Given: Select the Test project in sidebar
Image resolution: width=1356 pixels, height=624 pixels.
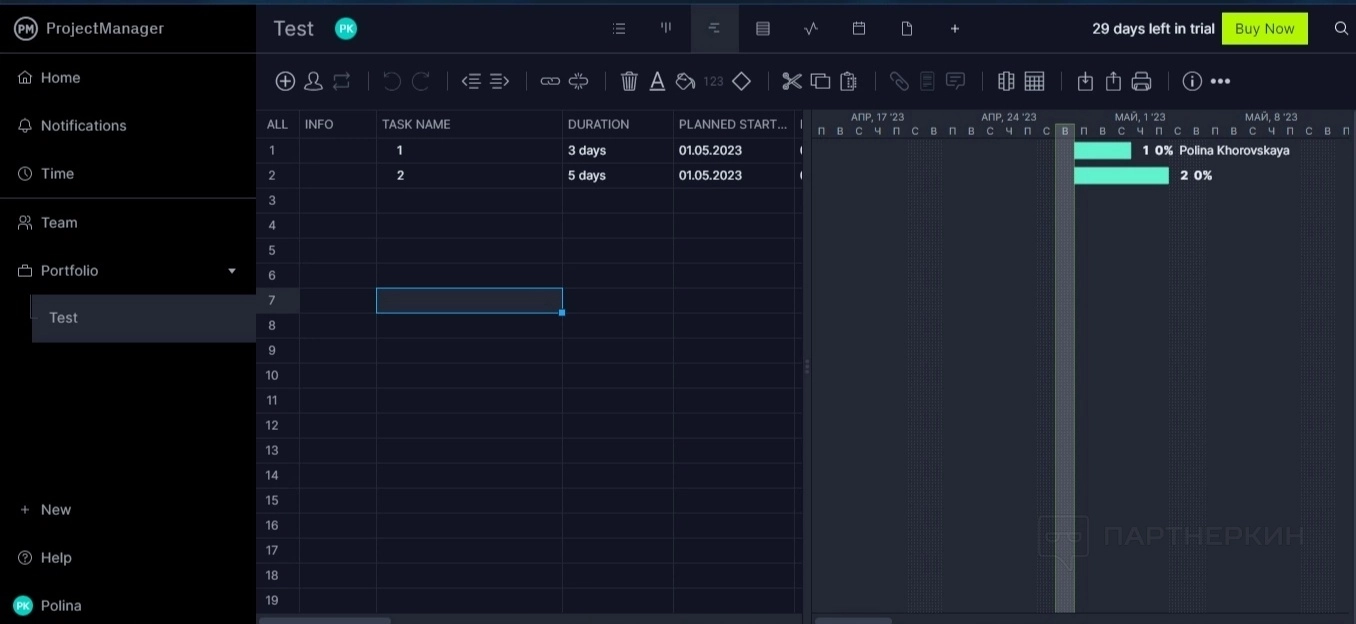Looking at the screenshot, I should coord(64,318).
